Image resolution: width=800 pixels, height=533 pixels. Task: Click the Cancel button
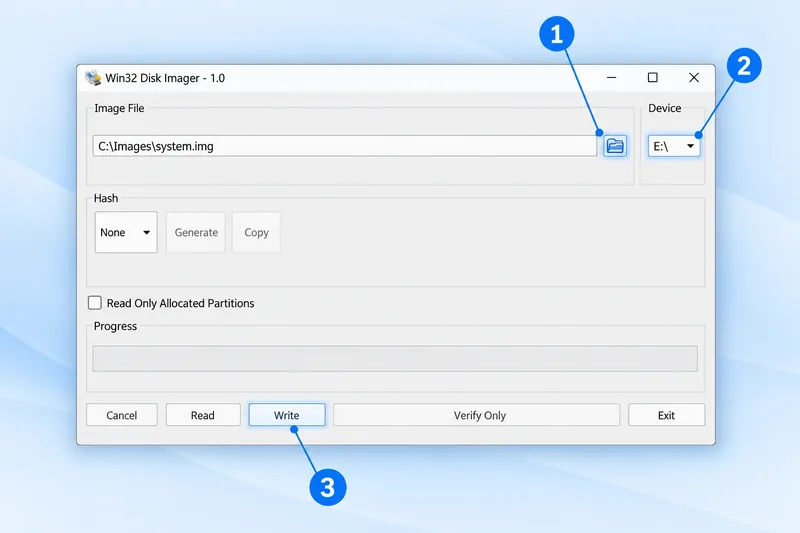[121, 415]
